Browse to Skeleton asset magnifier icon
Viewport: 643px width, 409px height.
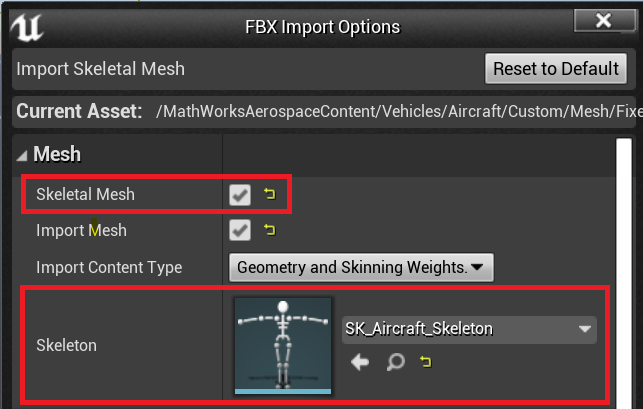396,362
